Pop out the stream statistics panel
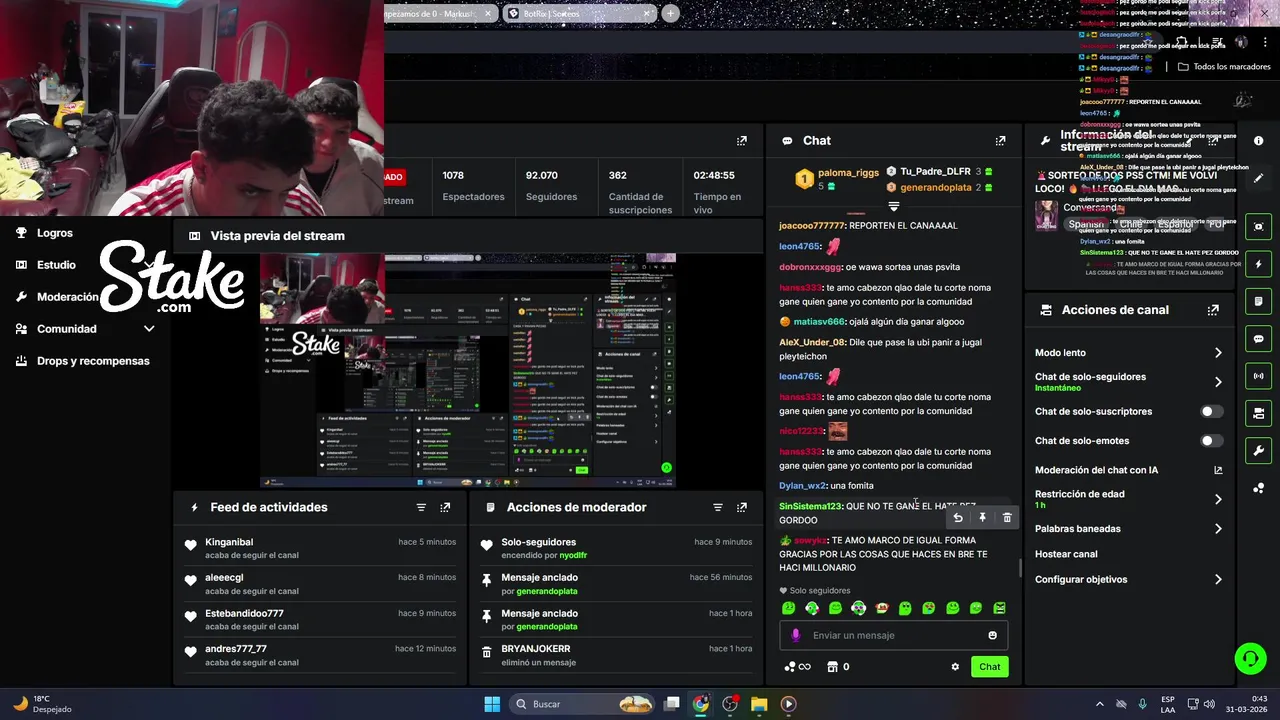Viewport: 1280px width, 720px height. point(741,141)
